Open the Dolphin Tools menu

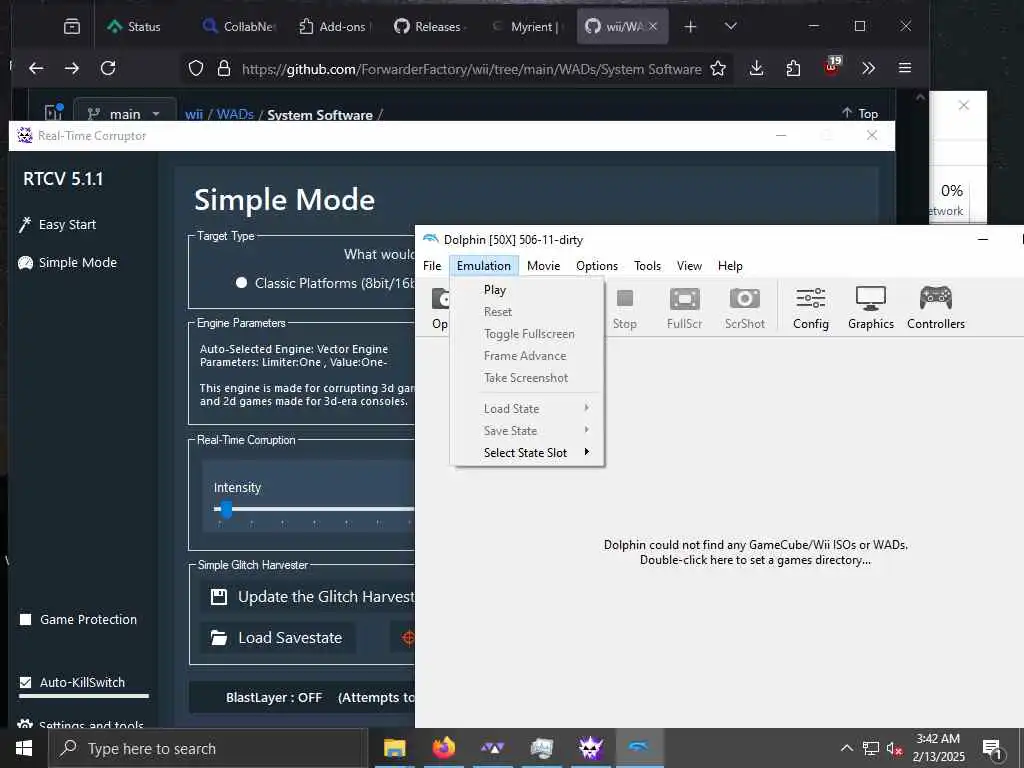click(x=647, y=266)
